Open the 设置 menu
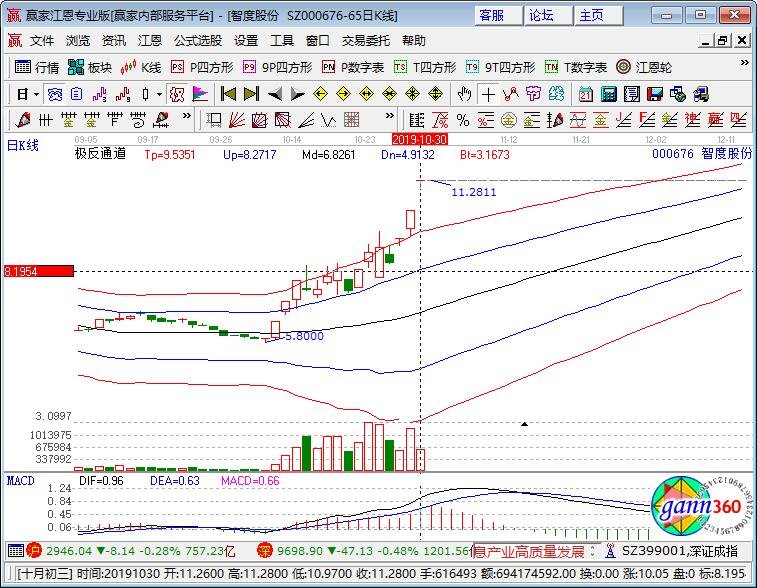The image size is (757, 588). (246, 41)
